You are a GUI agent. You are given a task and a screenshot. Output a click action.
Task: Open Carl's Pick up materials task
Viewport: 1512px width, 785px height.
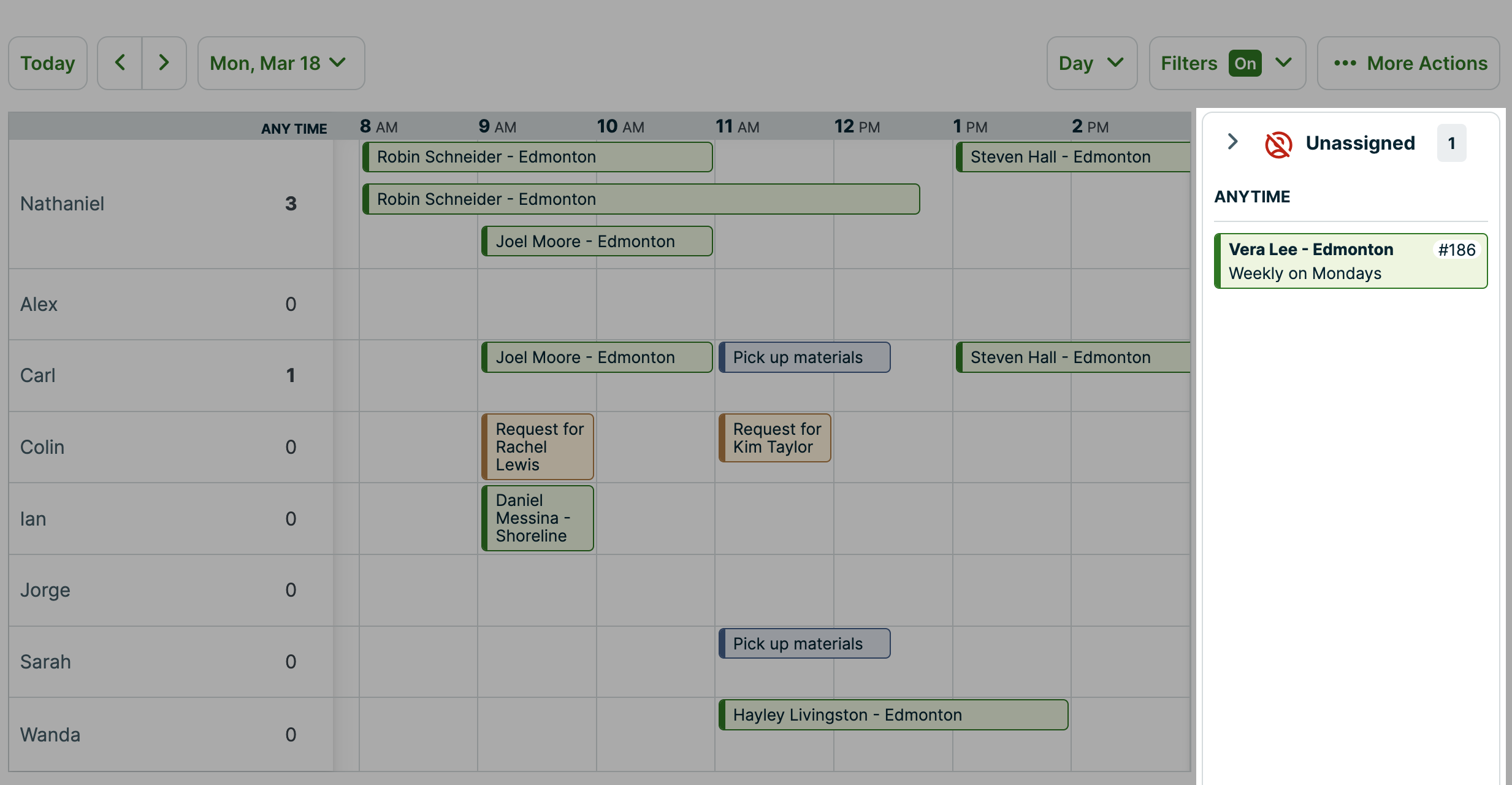pyautogui.click(x=804, y=358)
